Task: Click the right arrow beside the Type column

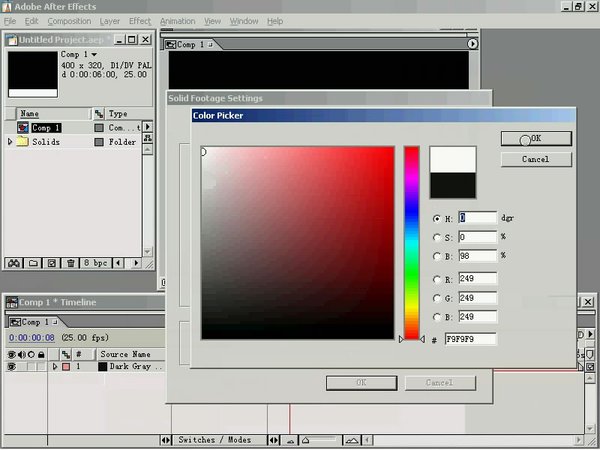Action: pos(147,127)
